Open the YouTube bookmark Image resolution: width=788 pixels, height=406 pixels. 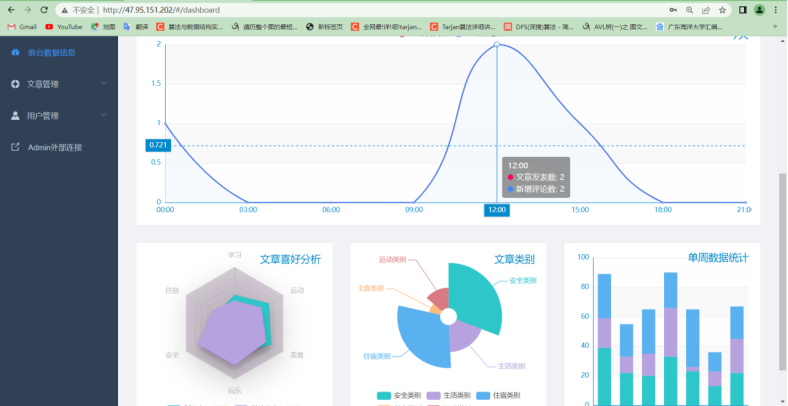64,27
